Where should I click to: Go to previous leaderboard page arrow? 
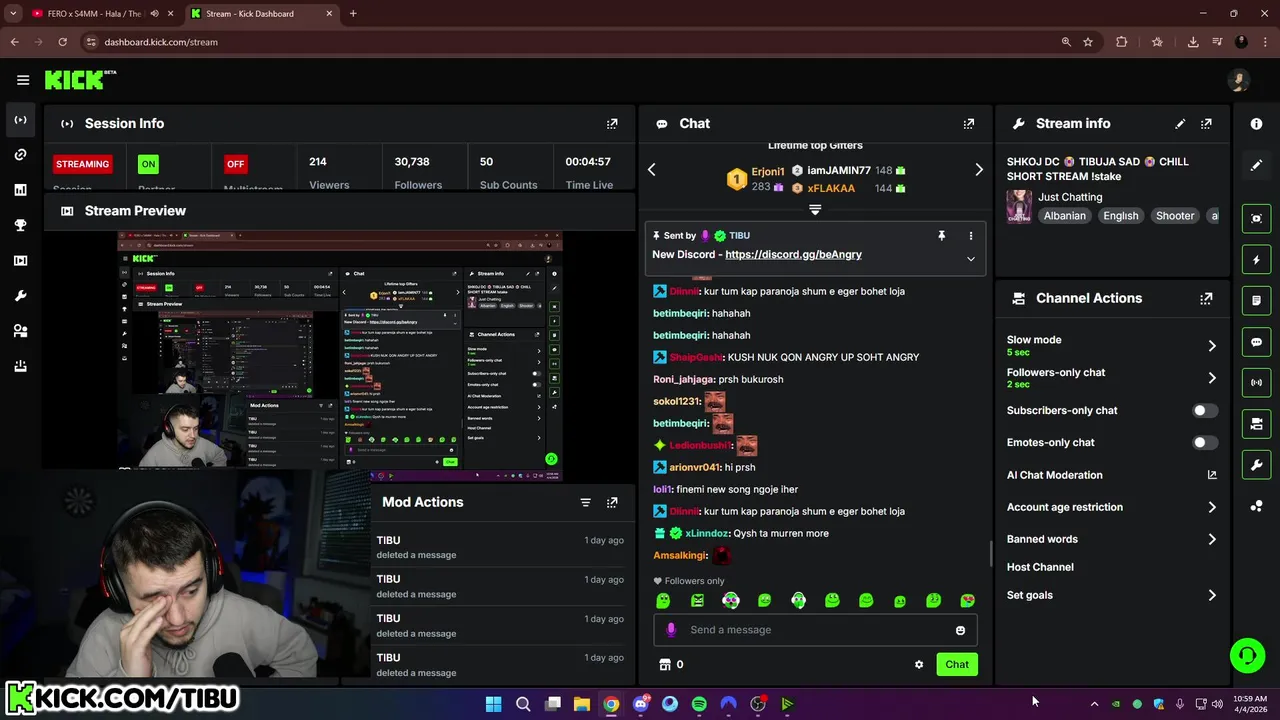652,170
